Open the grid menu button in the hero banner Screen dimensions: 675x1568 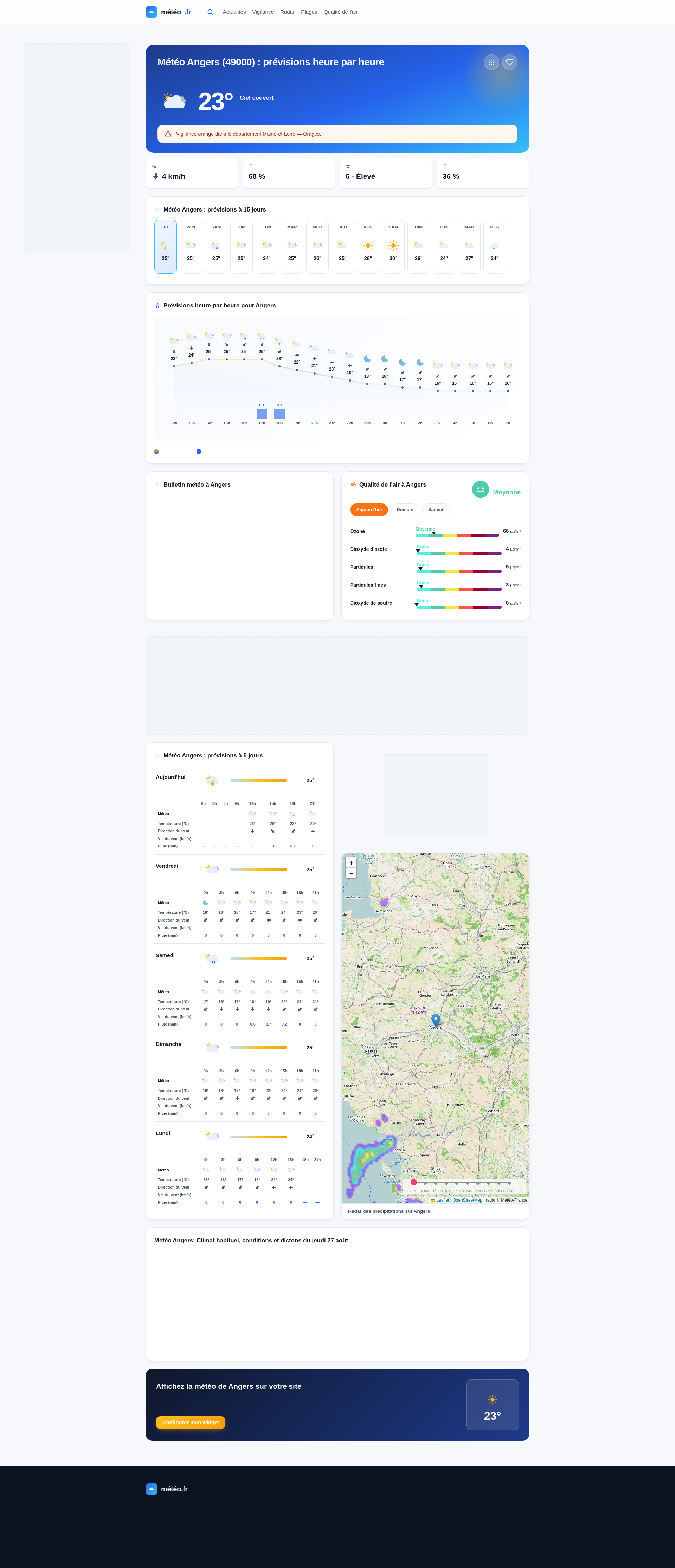491,62
